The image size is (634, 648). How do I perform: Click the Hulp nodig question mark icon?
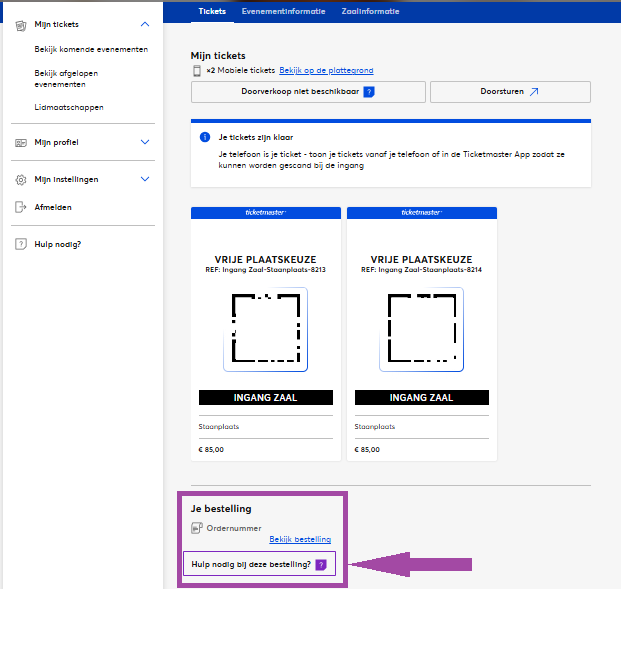[x=21, y=244]
